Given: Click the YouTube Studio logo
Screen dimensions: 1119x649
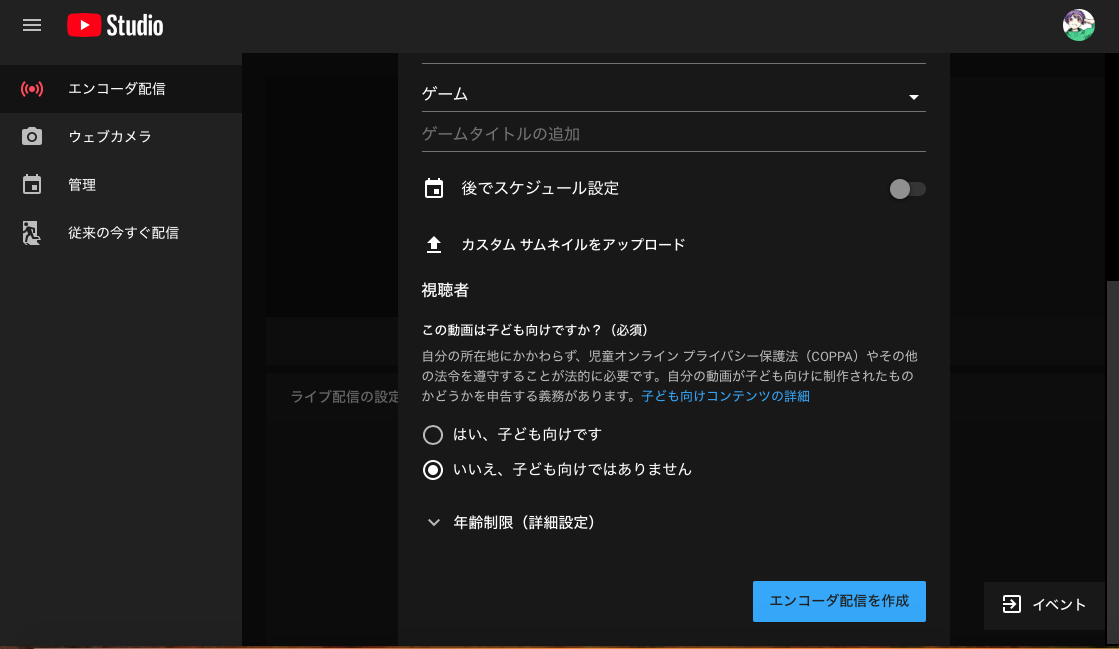Looking at the screenshot, I should click(x=114, y=25).
